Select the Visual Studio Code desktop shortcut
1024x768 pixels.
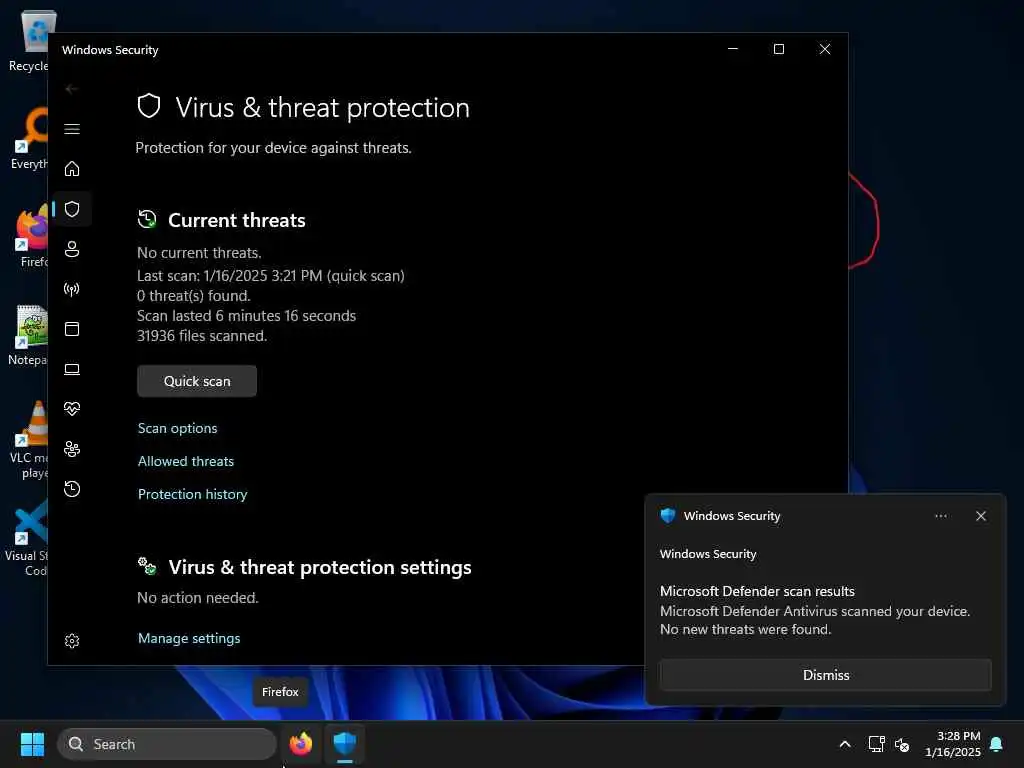27,539
